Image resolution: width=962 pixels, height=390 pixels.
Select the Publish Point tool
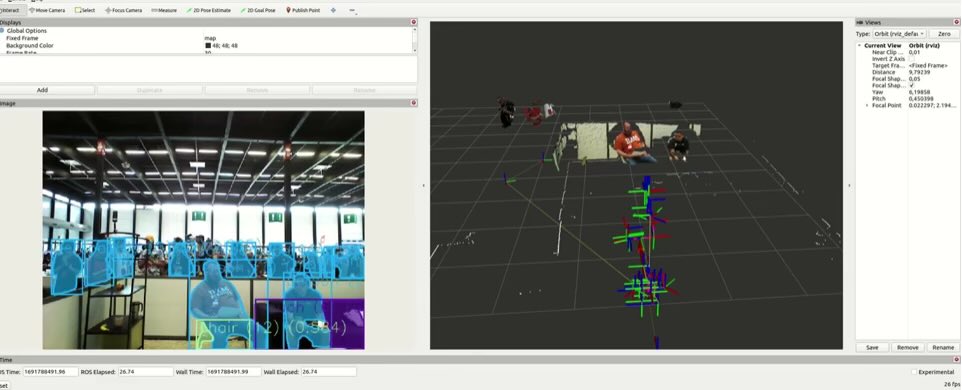303,10
